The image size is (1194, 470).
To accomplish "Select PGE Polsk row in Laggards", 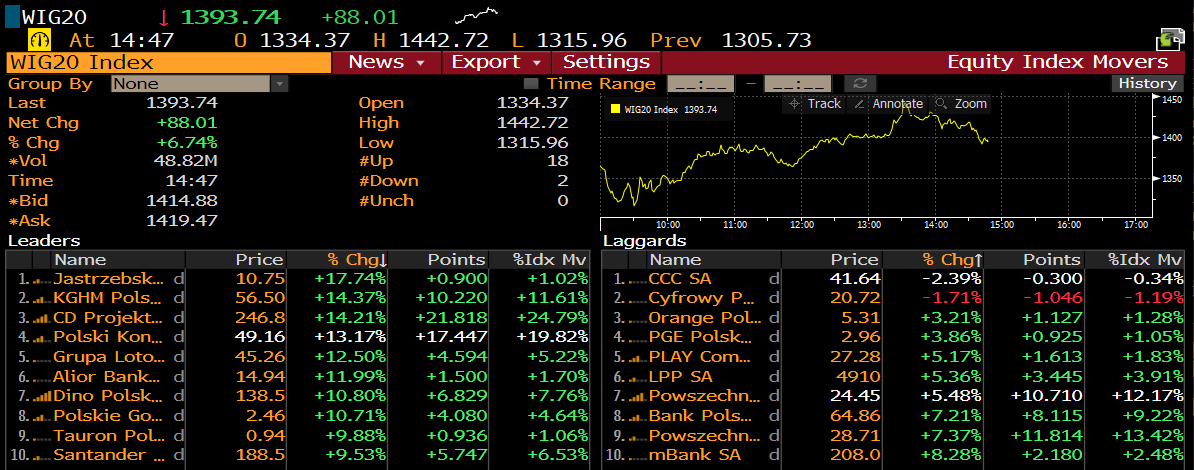I will coord(893,337).
